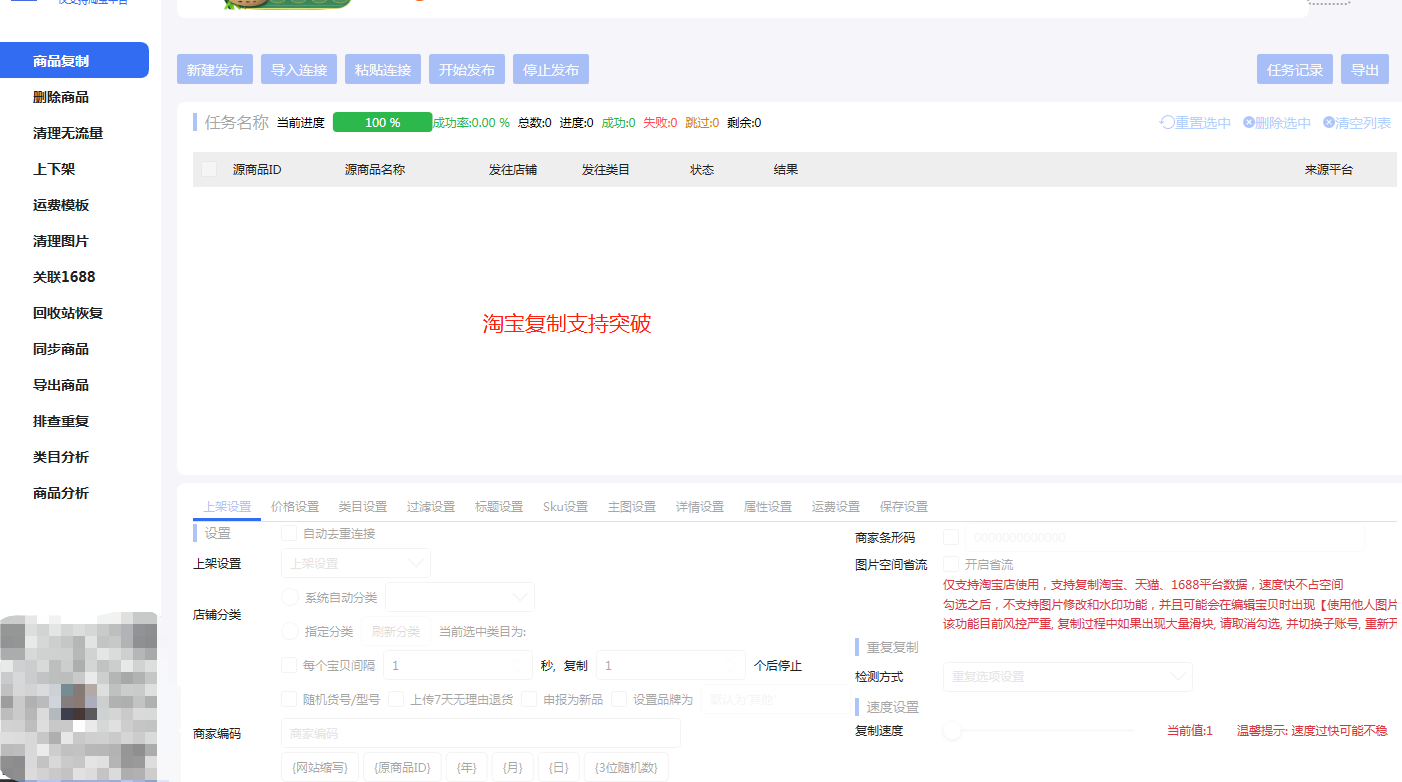Open the 属性设置 tab
The width and height of the screenshot is (1402, 782).
768,507
